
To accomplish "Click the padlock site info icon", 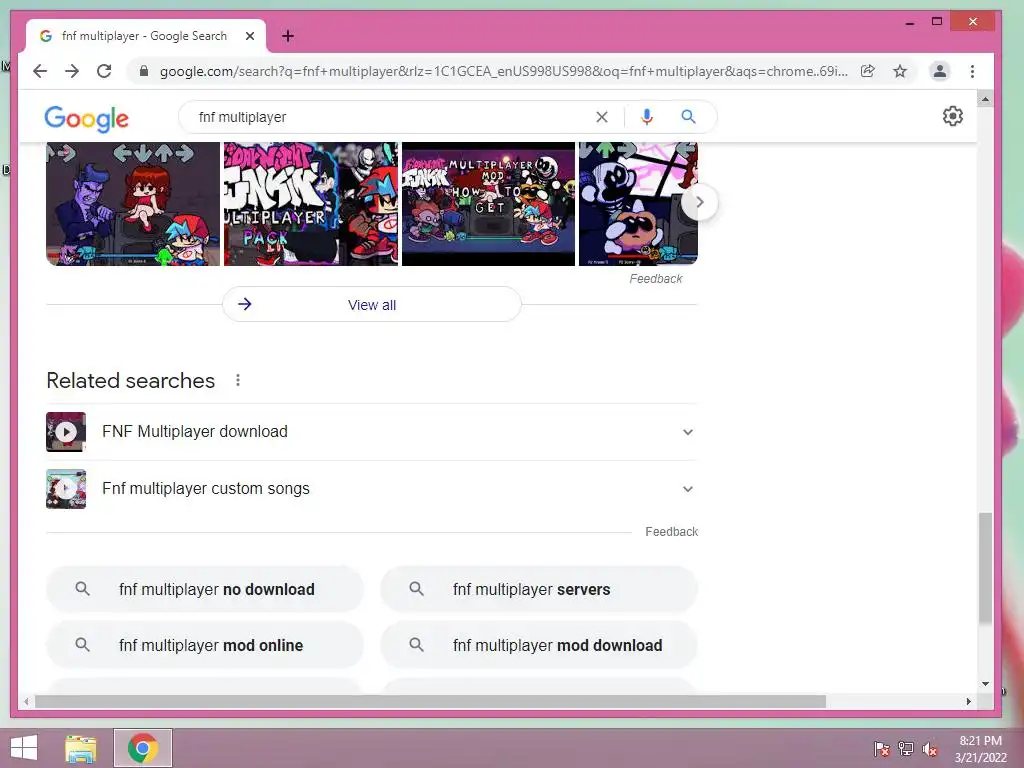I will point(144,71).
